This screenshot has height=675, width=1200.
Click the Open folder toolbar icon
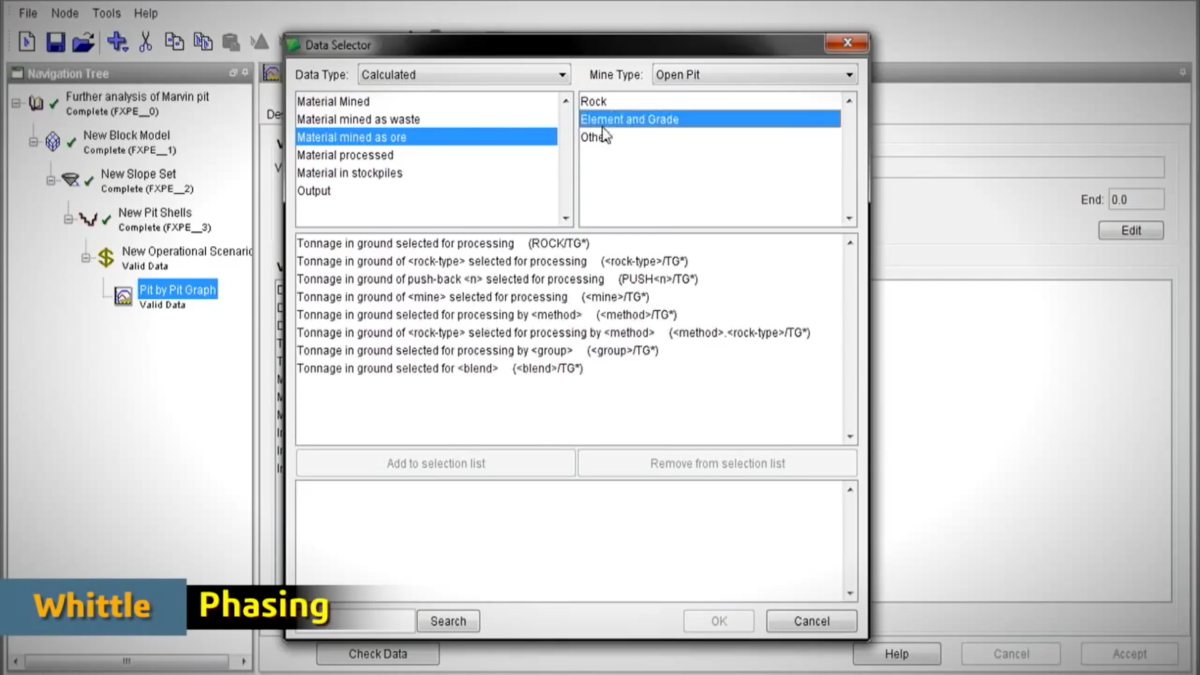pyautogui.click(x=84, y=42)
